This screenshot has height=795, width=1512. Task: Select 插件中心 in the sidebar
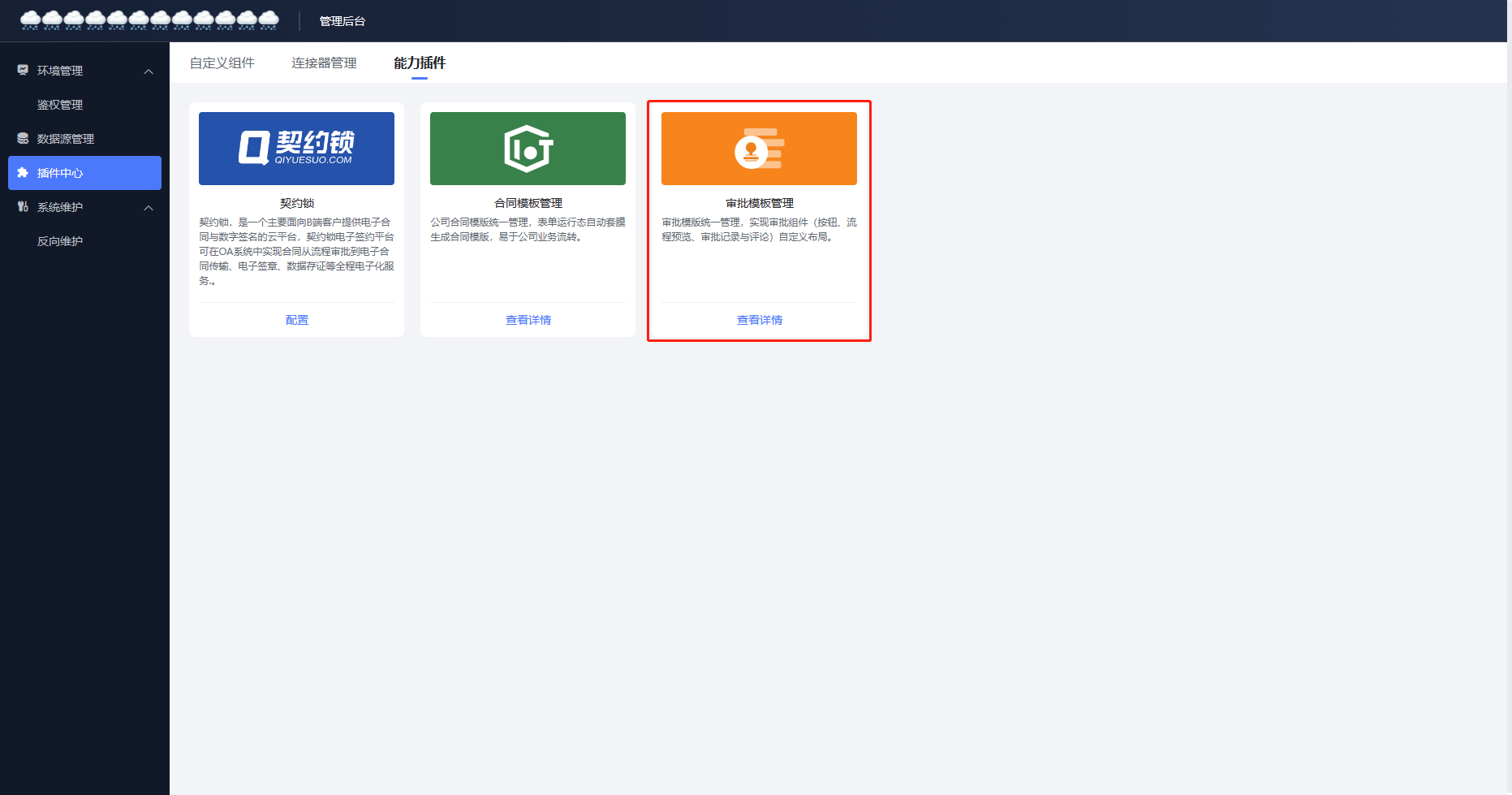[x=84, y=173]
